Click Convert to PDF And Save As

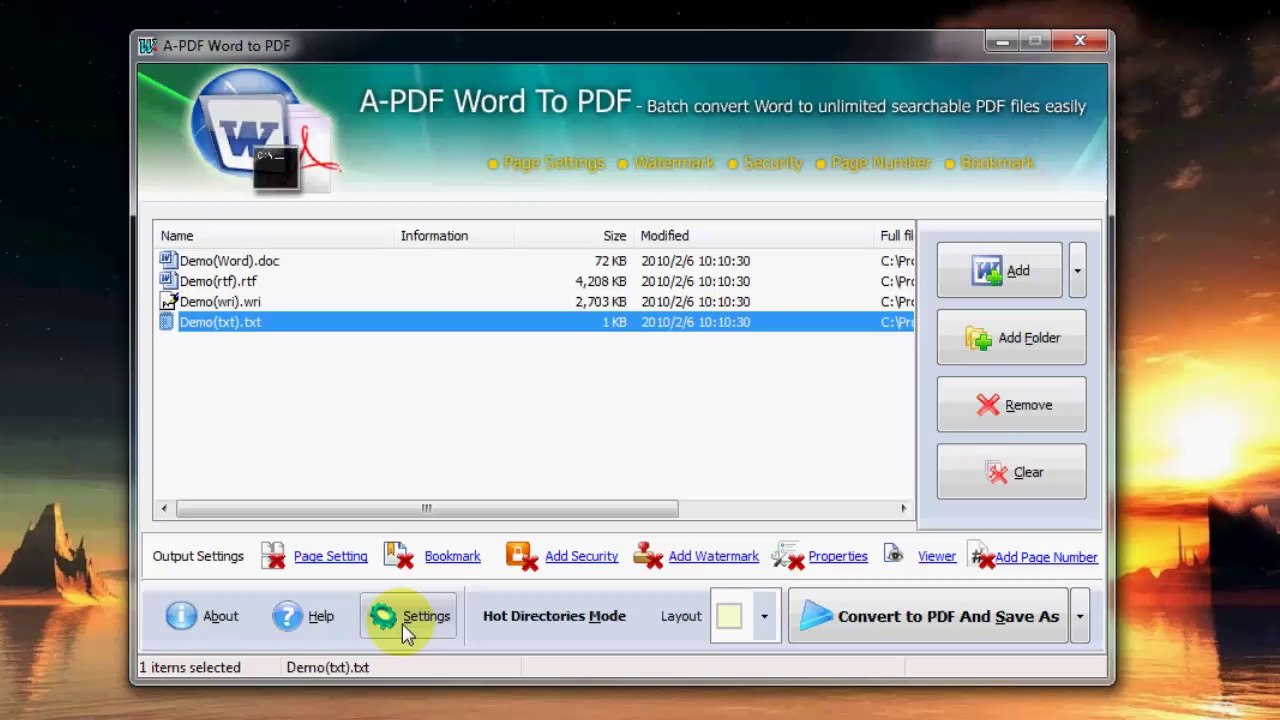(x=928, y=616)
